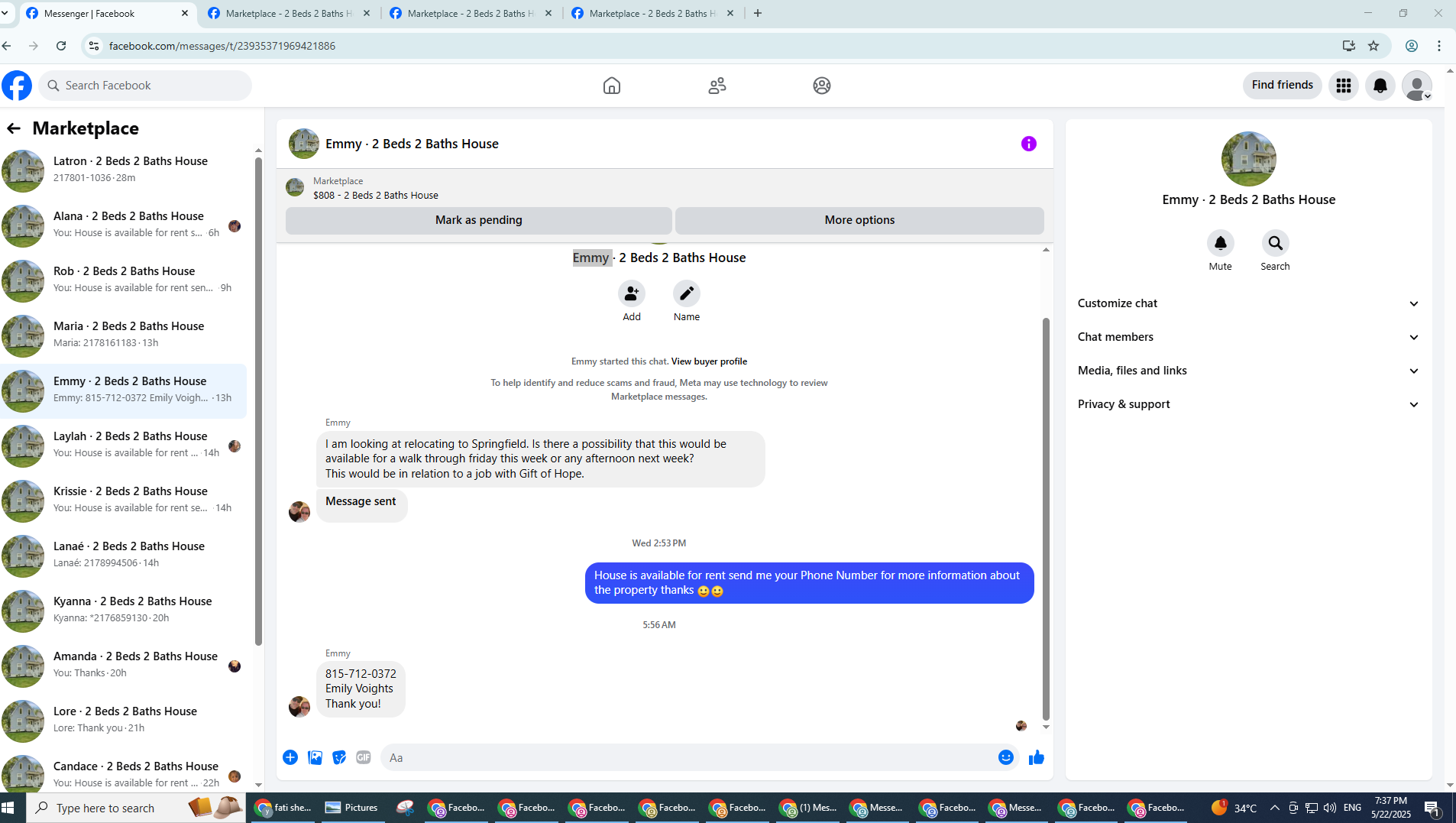1456x823 pixels.
Task: Open the account profile avatar menu
Action: tap(1417, 86)
